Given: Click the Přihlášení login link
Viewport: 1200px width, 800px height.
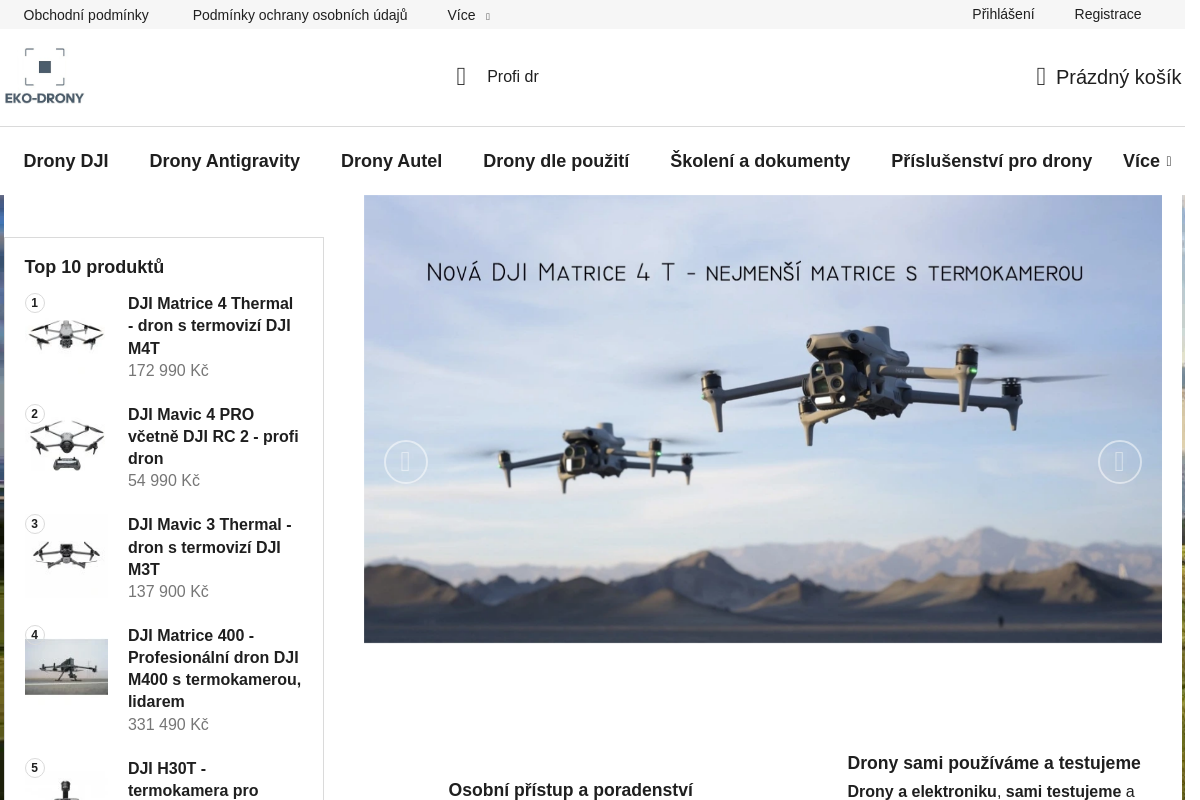Looking at the screenshot, I should tap(1002, 14).
